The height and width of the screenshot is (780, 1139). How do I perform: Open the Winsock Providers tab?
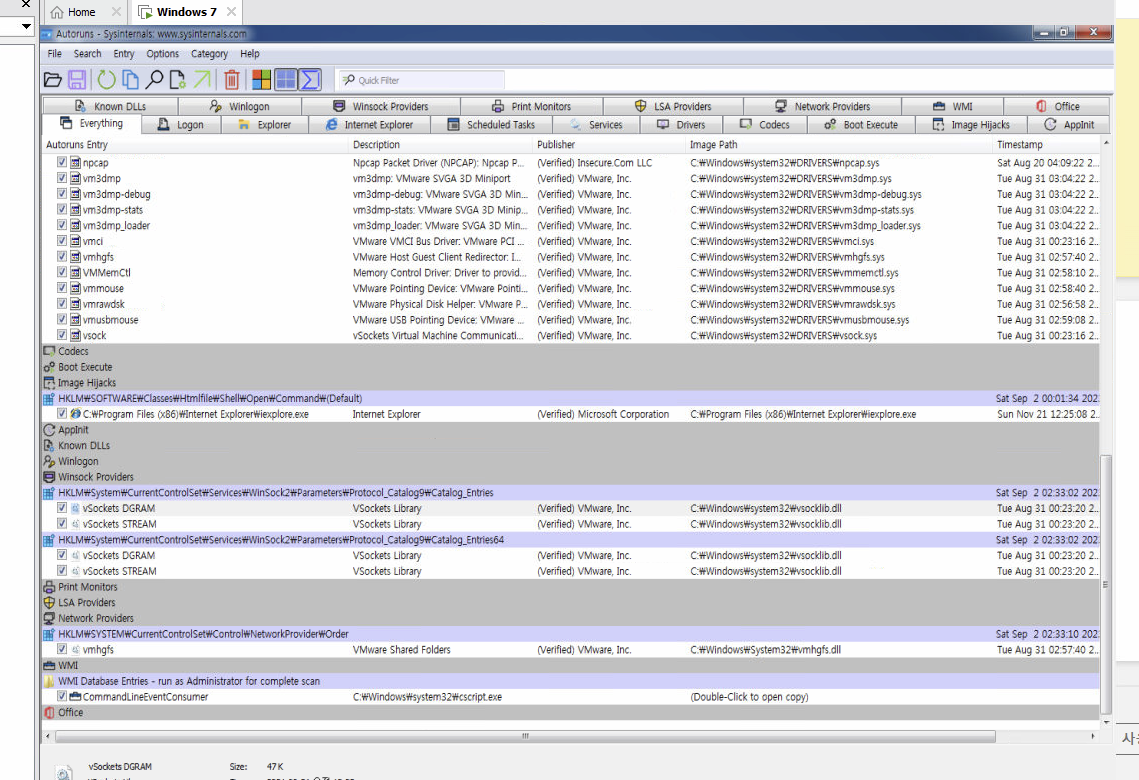click(381, 106)
